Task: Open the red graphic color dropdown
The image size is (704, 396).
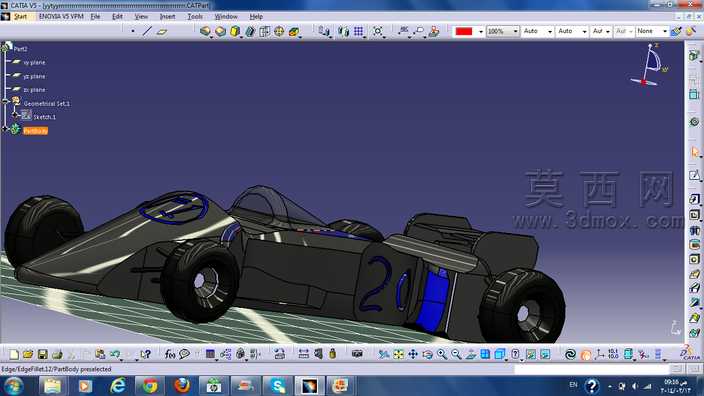Action: (x=481, y=31)
